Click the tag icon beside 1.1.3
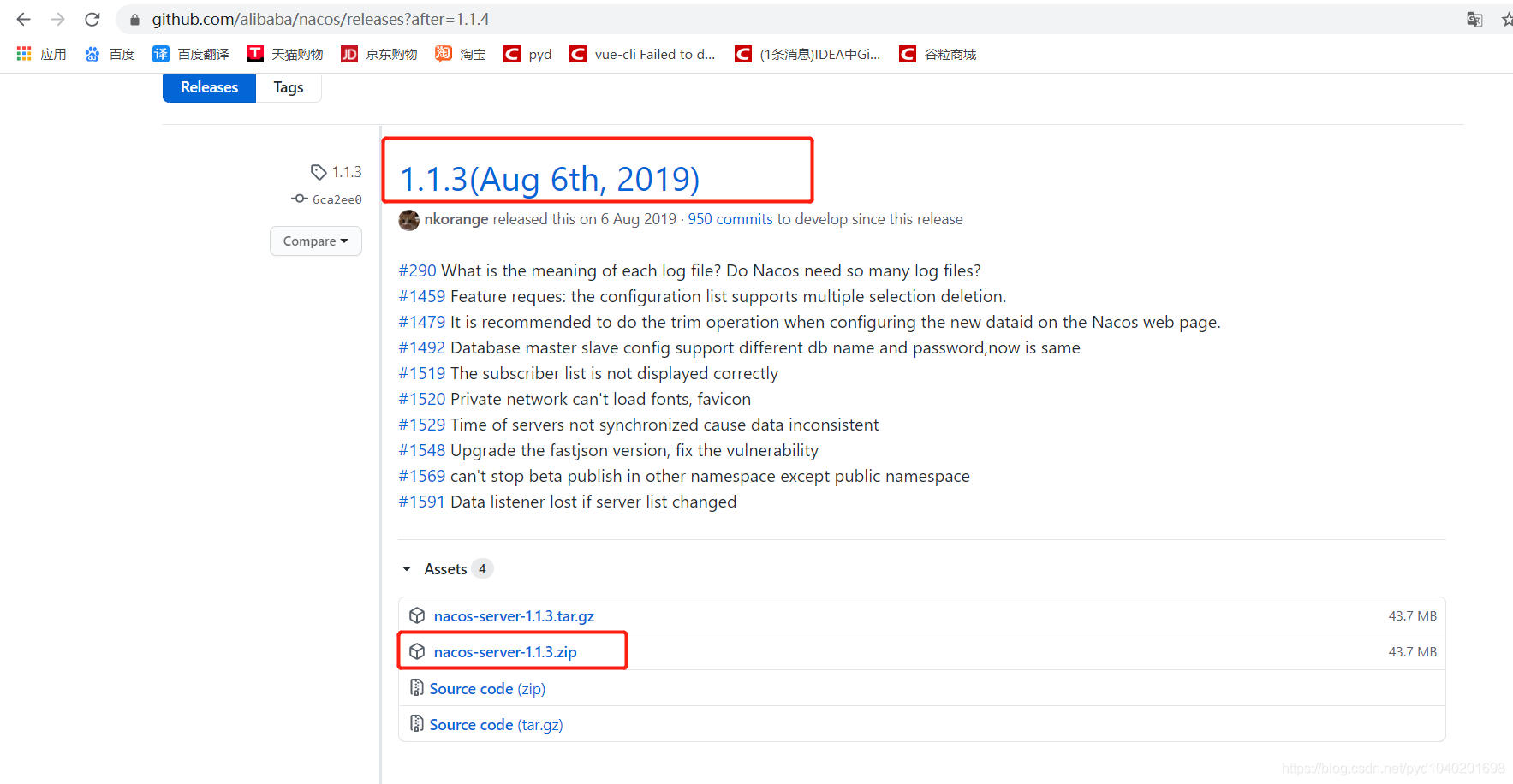Viewport: 1513px width, 784px height. (319, 172)
